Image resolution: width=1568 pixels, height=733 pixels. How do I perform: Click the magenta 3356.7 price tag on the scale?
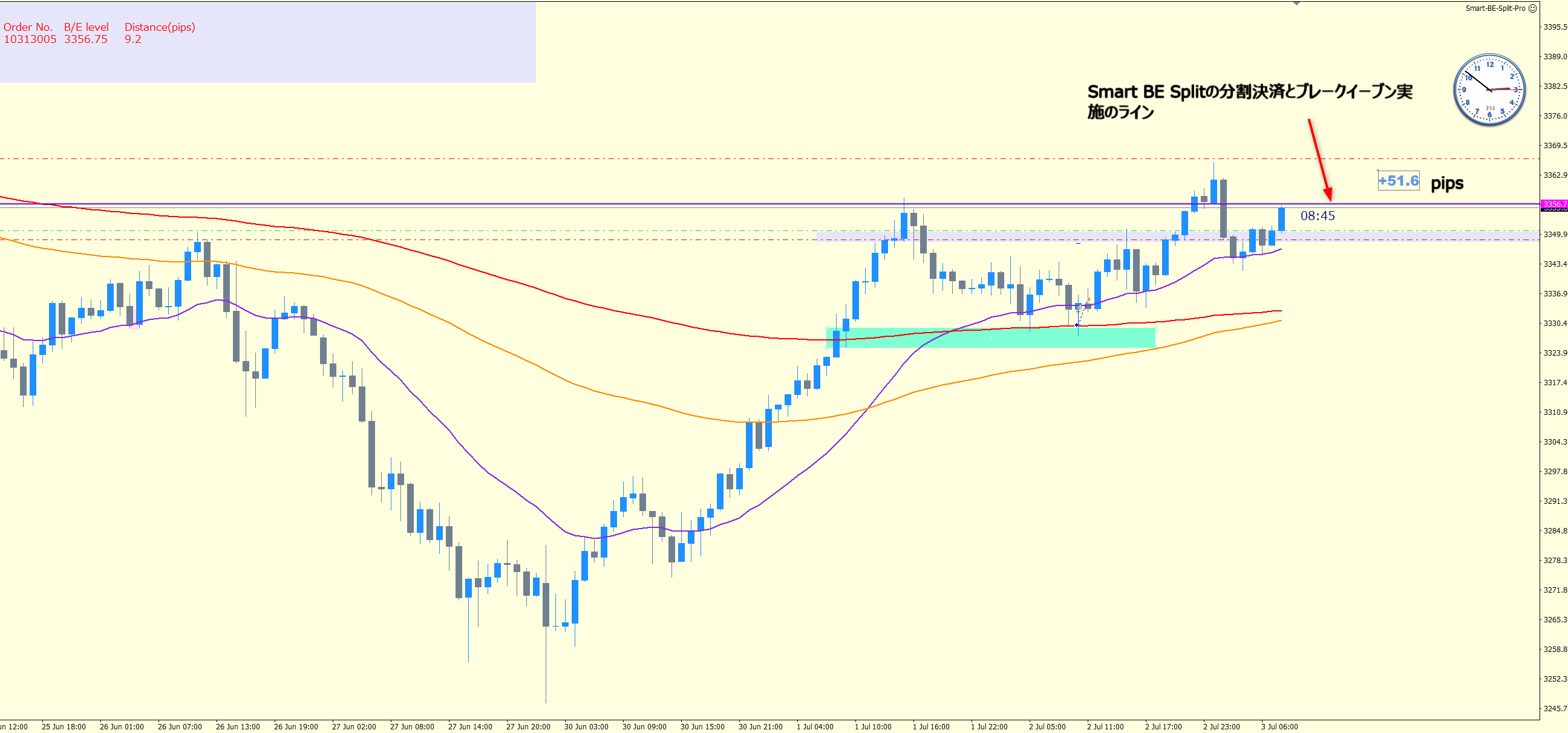[1553, 204]
